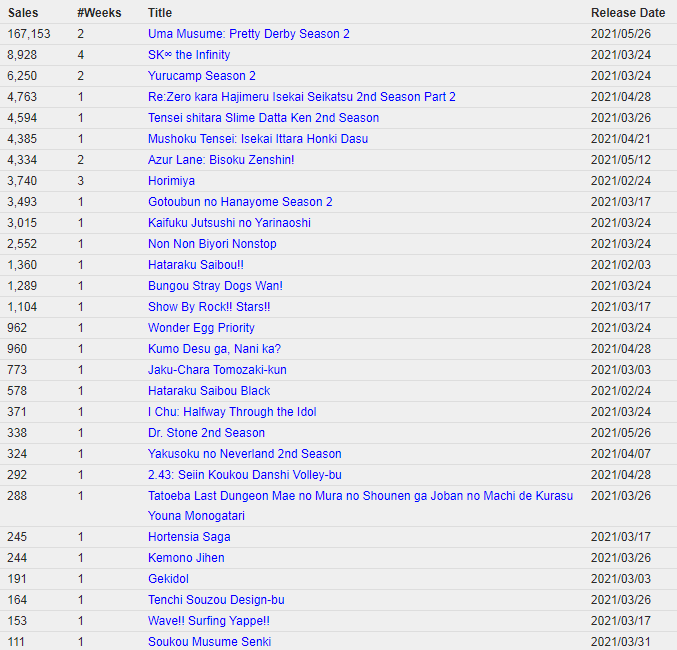This screenshot has width=677, height=650.
Task: Open I Chu: Halfway Through the Idol
Action: (x=232, y=412)
